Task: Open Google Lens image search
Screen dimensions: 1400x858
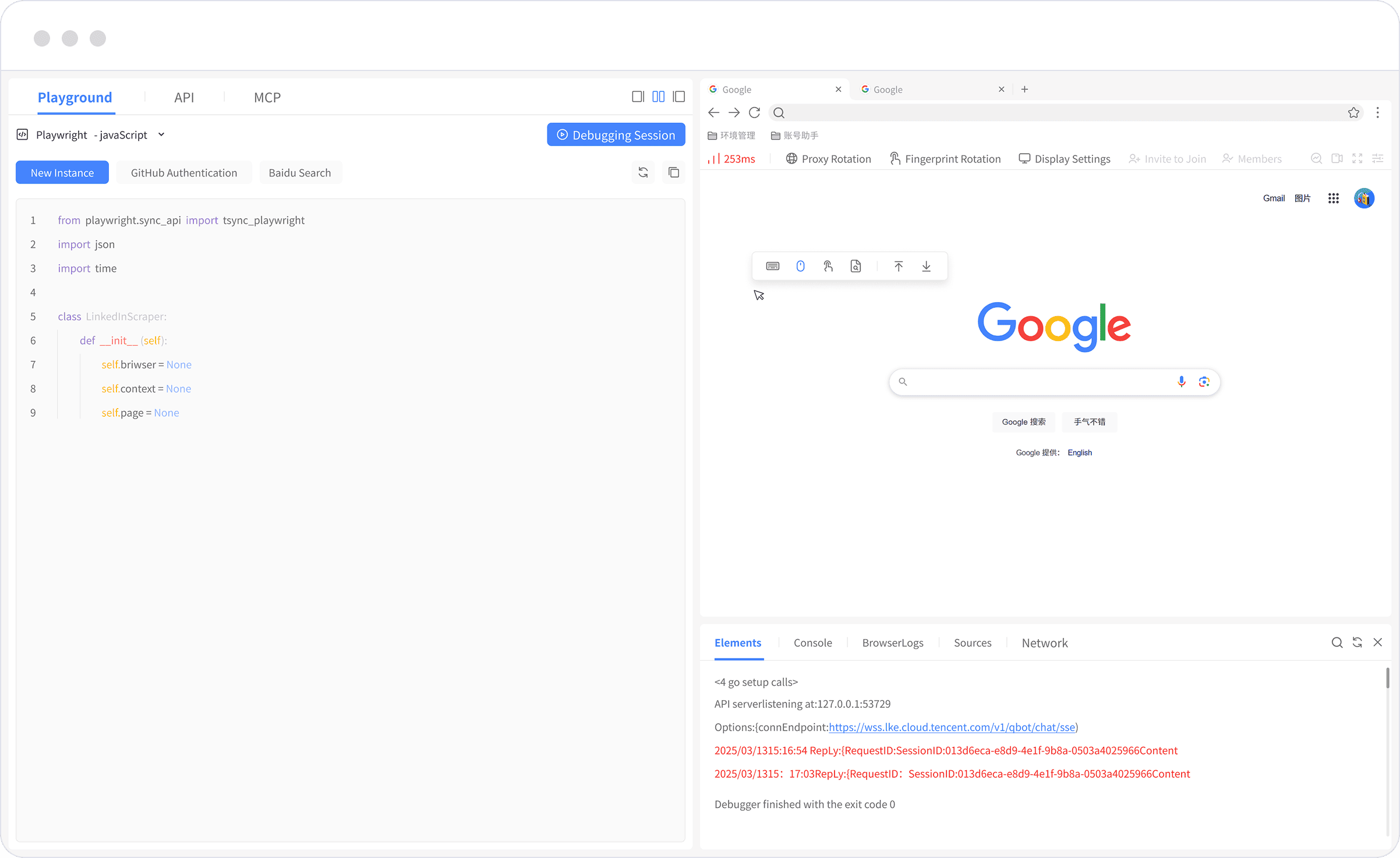Action: click(1204, 382)
